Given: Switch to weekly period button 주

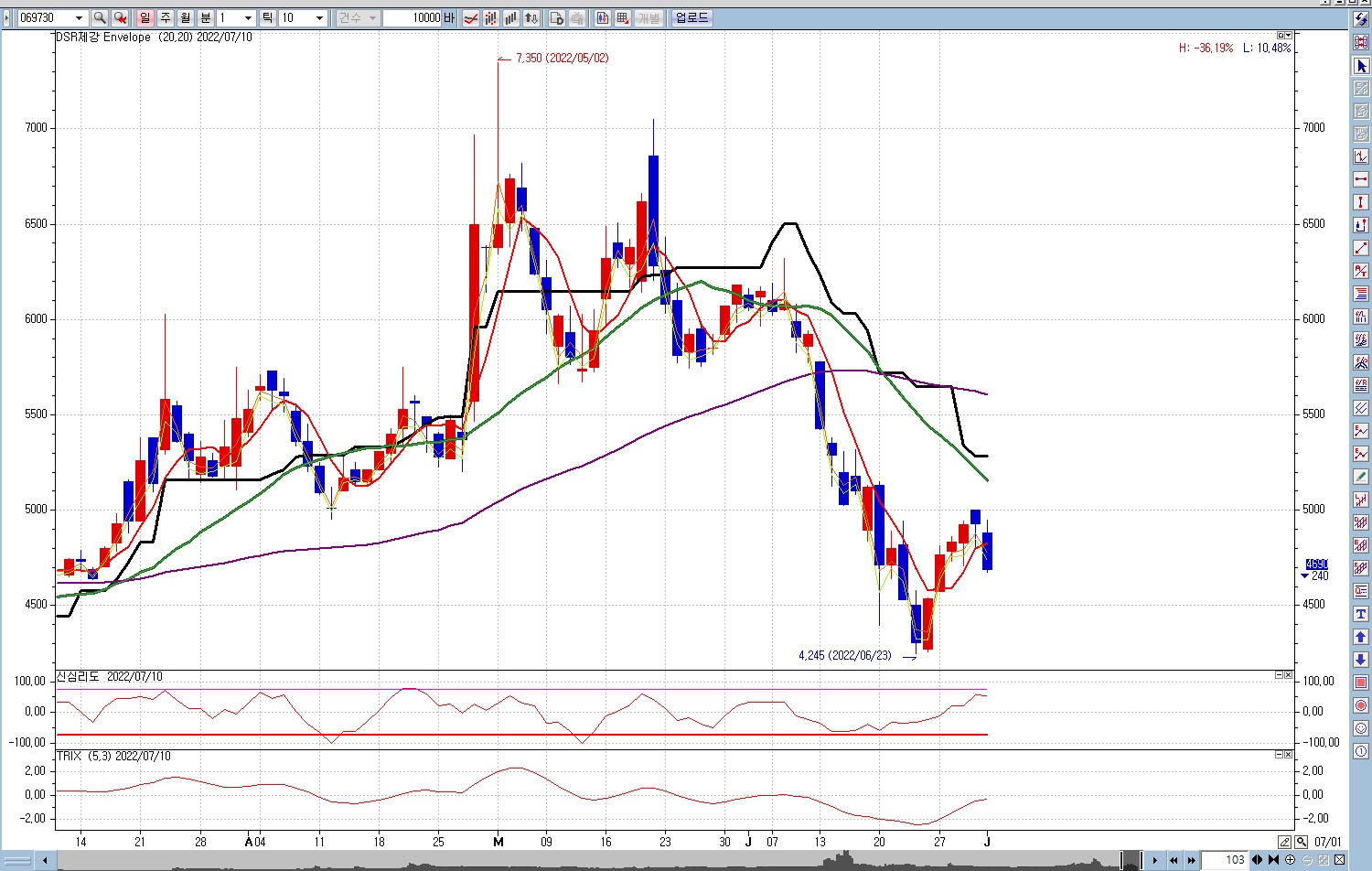Looking at the screenshot, I should 165,18.
